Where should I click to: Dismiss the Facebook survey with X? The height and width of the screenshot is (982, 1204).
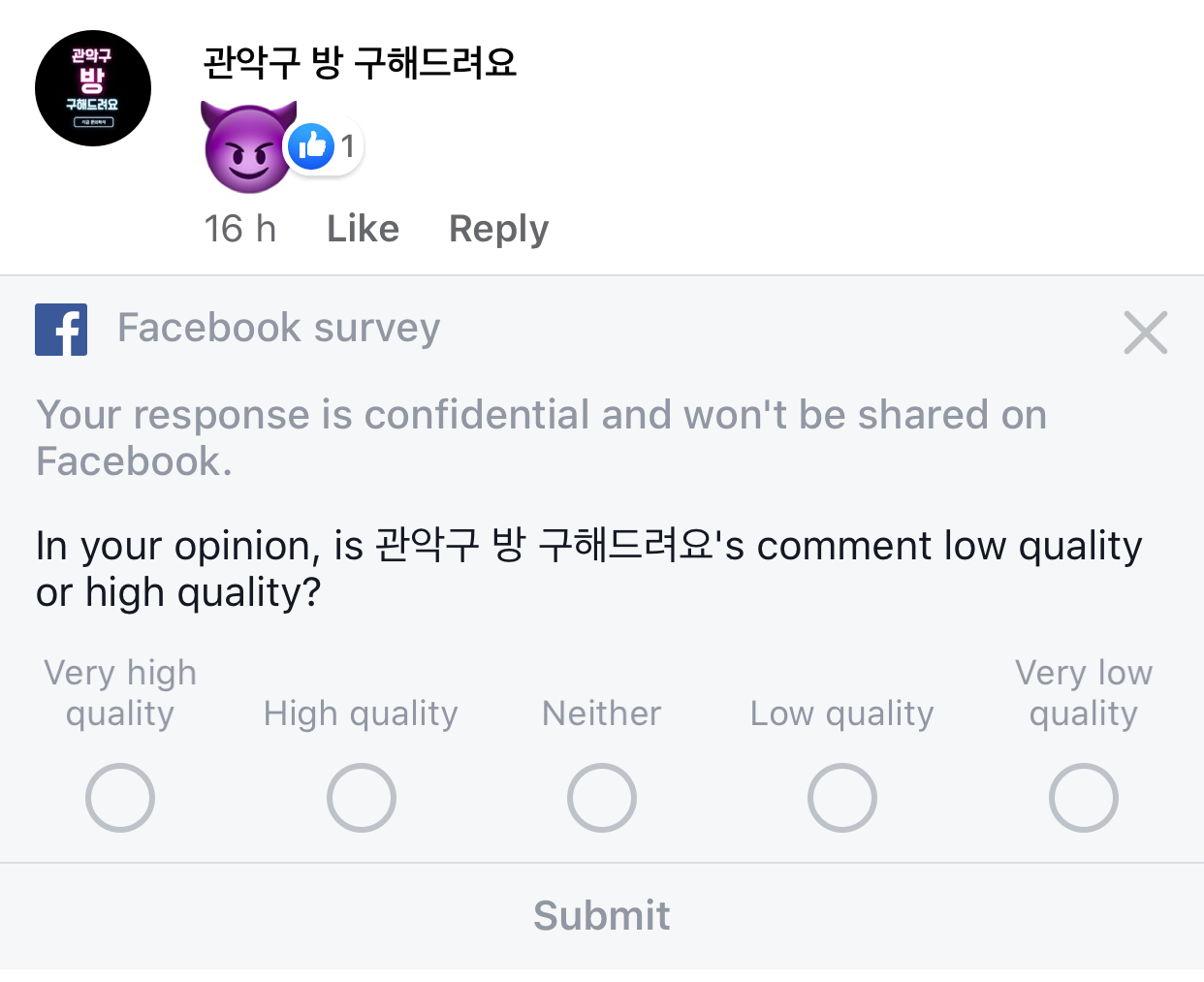point(1146,333)
